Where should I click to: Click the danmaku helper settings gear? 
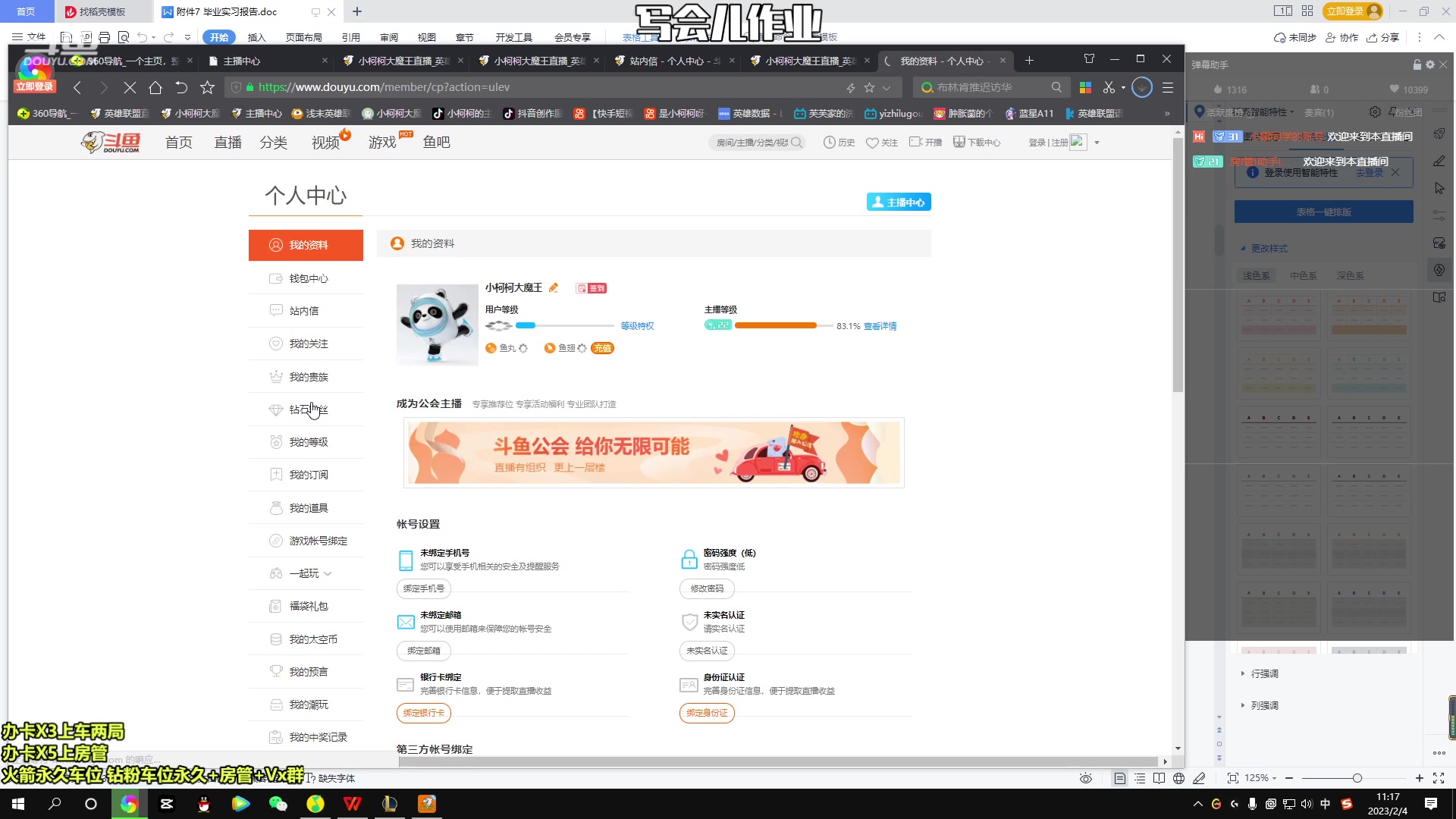pyautogui.click(x=1430, y=65)
